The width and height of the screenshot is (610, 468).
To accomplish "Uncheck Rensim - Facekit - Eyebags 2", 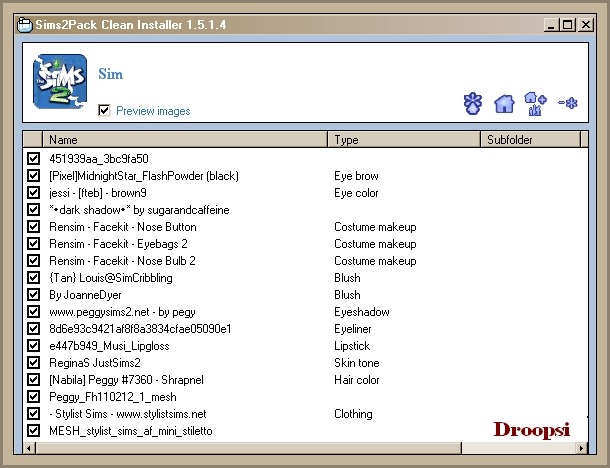I will point(33,244).
